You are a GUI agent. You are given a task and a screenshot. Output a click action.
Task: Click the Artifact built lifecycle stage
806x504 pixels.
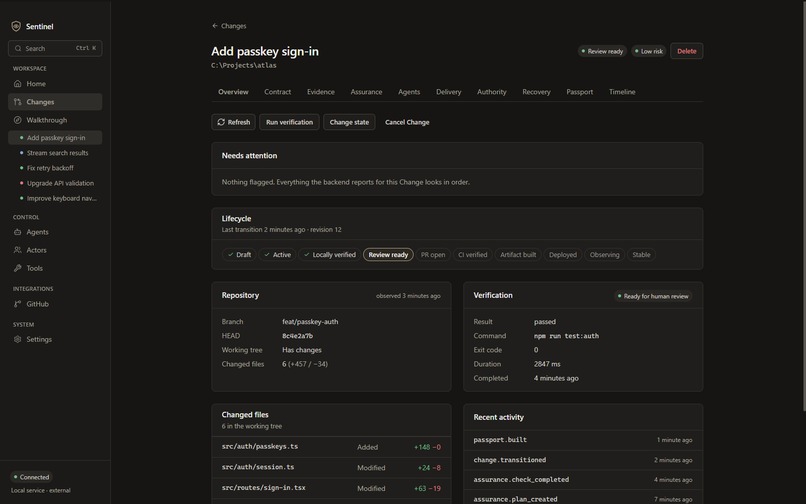[x=518, y=255]
